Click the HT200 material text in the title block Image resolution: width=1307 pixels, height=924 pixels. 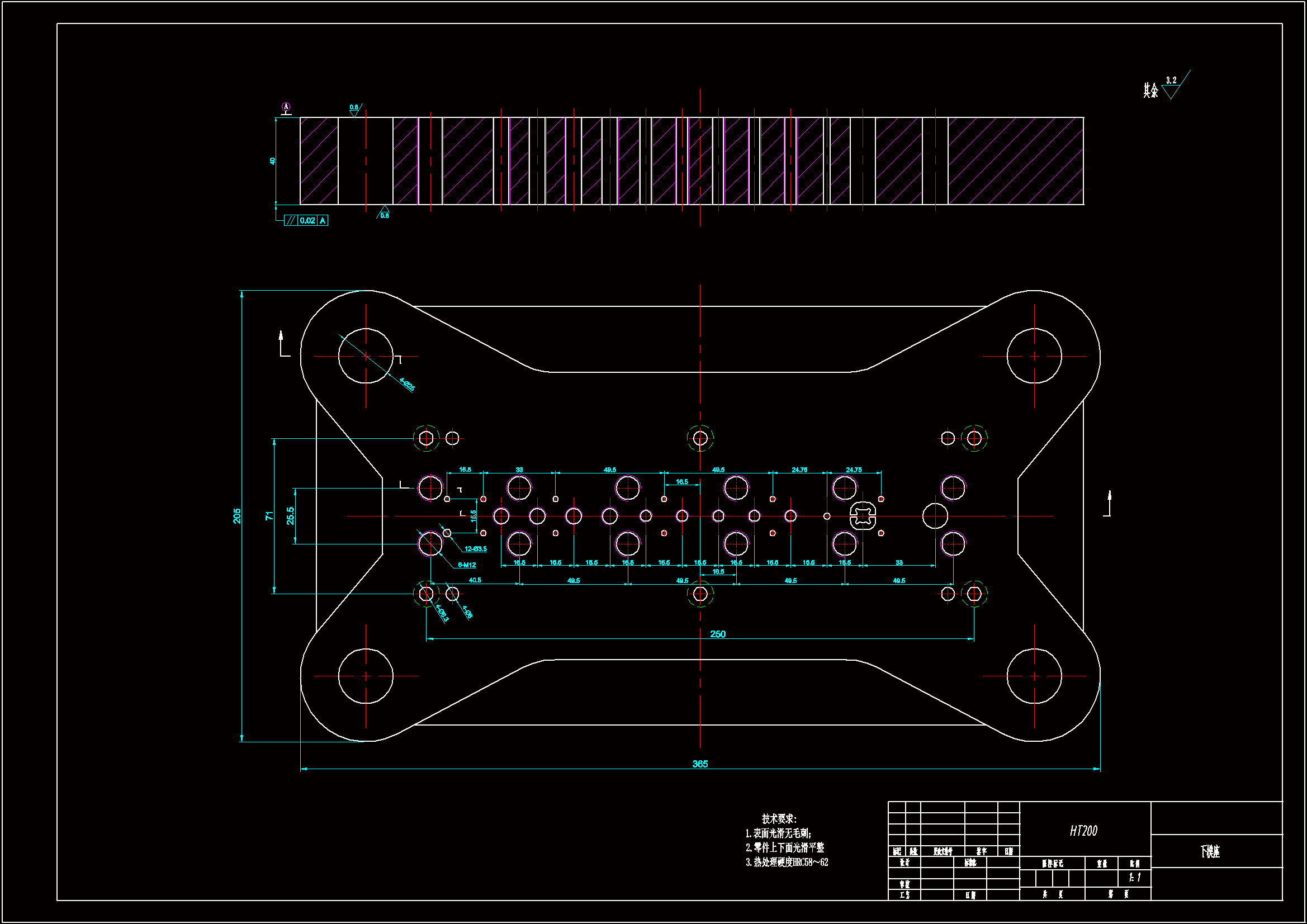(x=1083, y=831)
